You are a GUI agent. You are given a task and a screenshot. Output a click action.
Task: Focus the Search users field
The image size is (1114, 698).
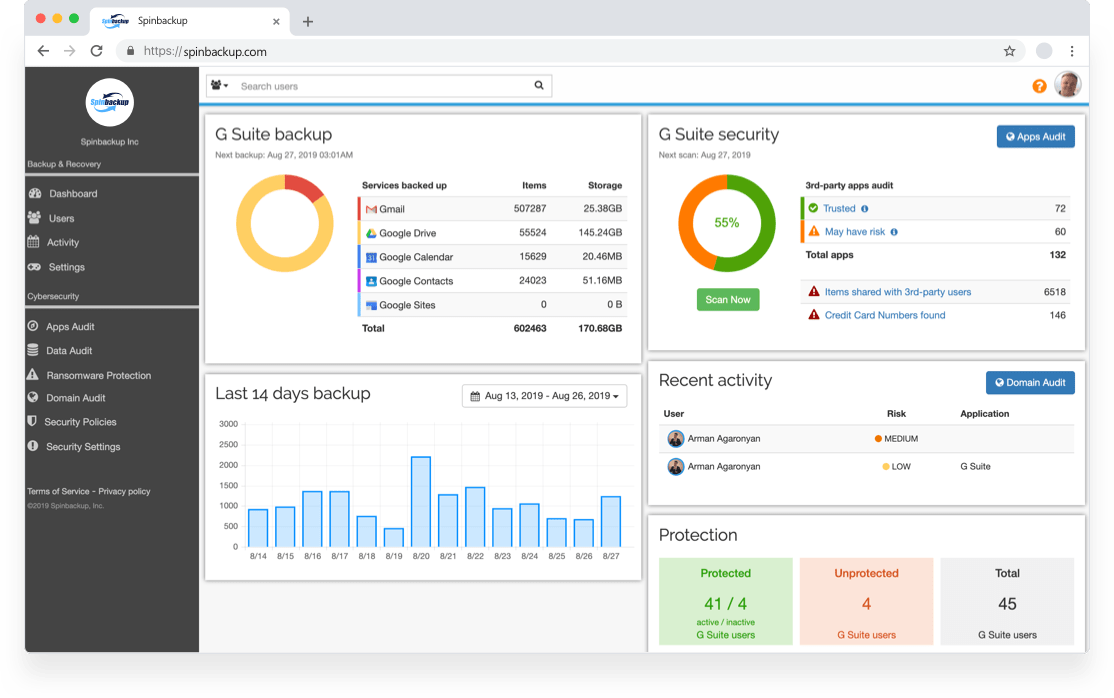pyautogui.click(x=382, y=86)
